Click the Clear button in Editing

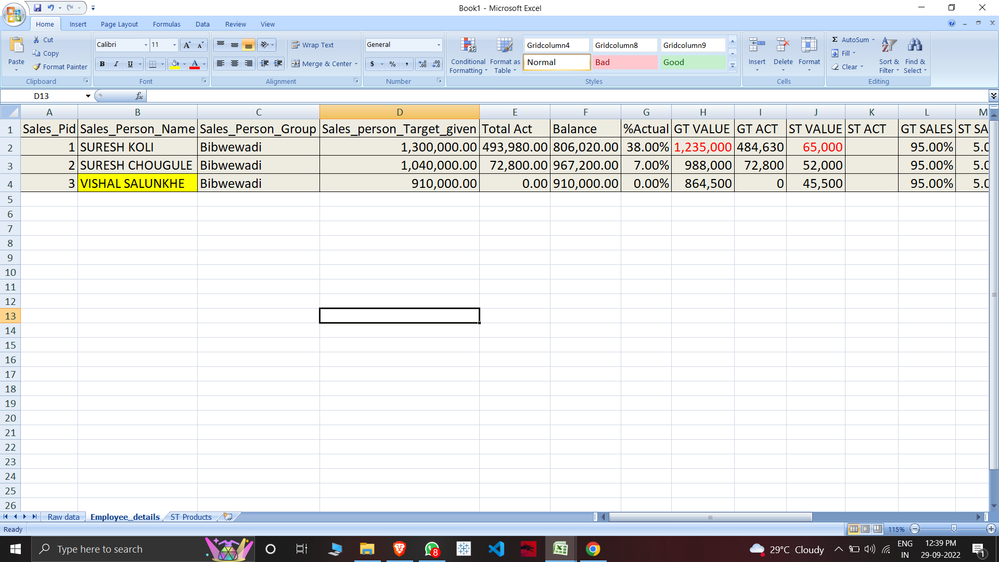[x=847, y=67]
